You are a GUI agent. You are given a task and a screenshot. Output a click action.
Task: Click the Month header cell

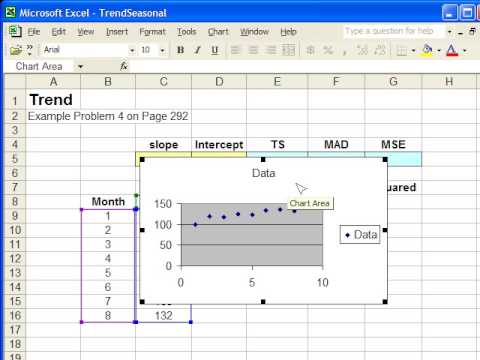108,202
